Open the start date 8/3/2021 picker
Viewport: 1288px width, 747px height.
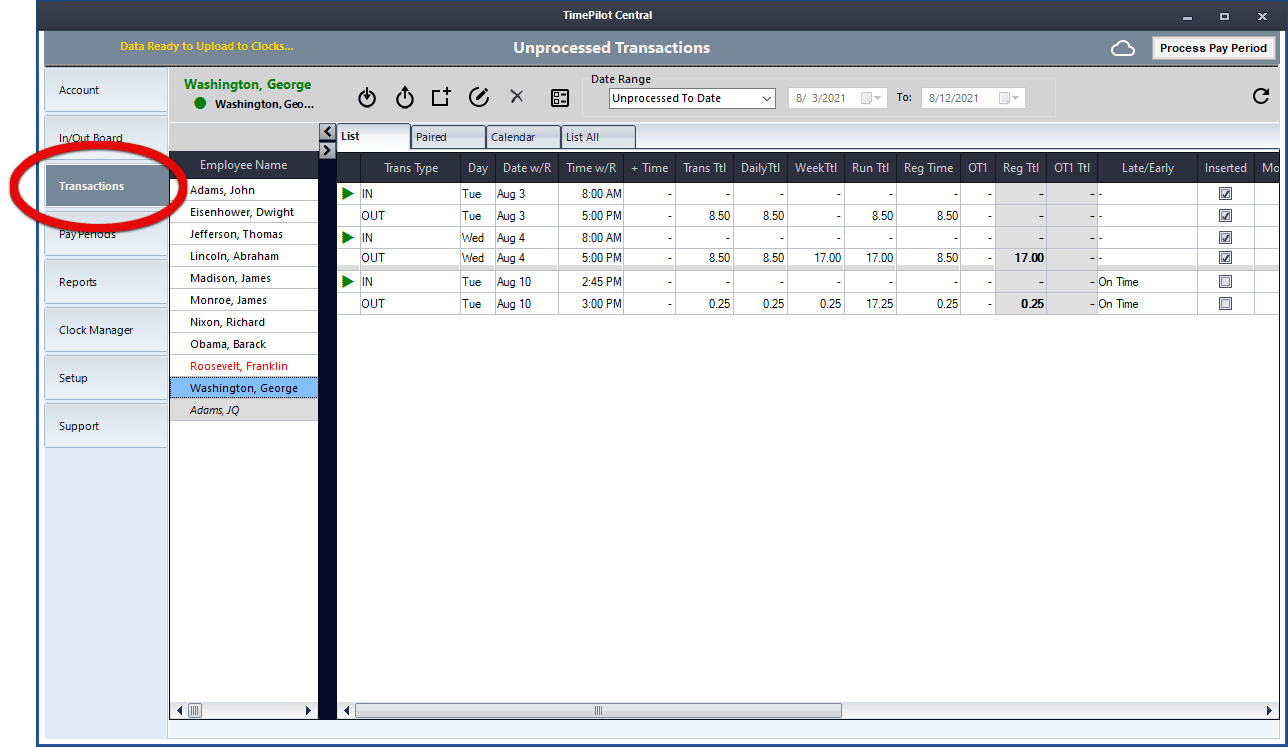point(873,97)
